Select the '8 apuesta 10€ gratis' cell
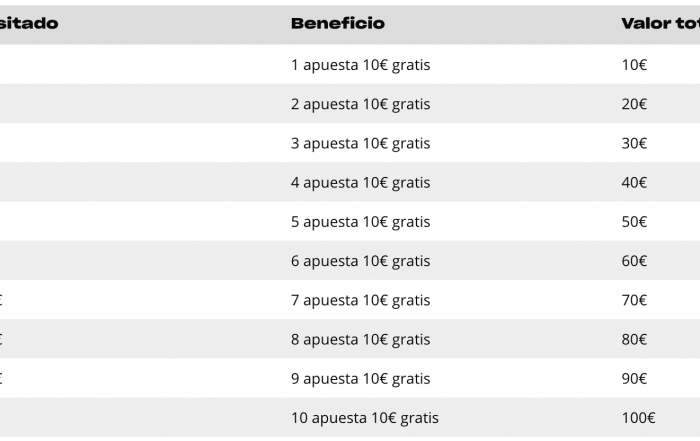 point(360,340)
